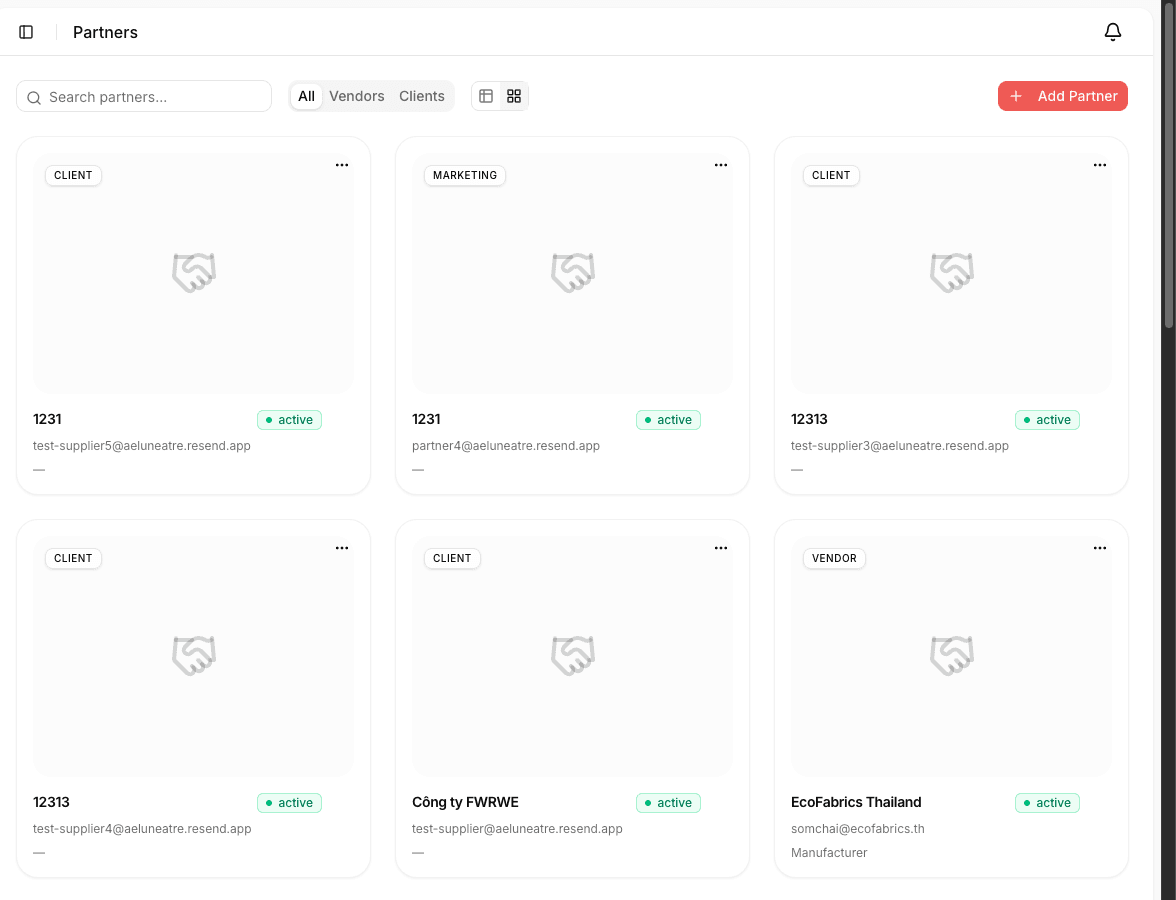The width and height of the screenshot is (1176, 900).
Task: Click the Add Partner button
Action: [1063, 96]
